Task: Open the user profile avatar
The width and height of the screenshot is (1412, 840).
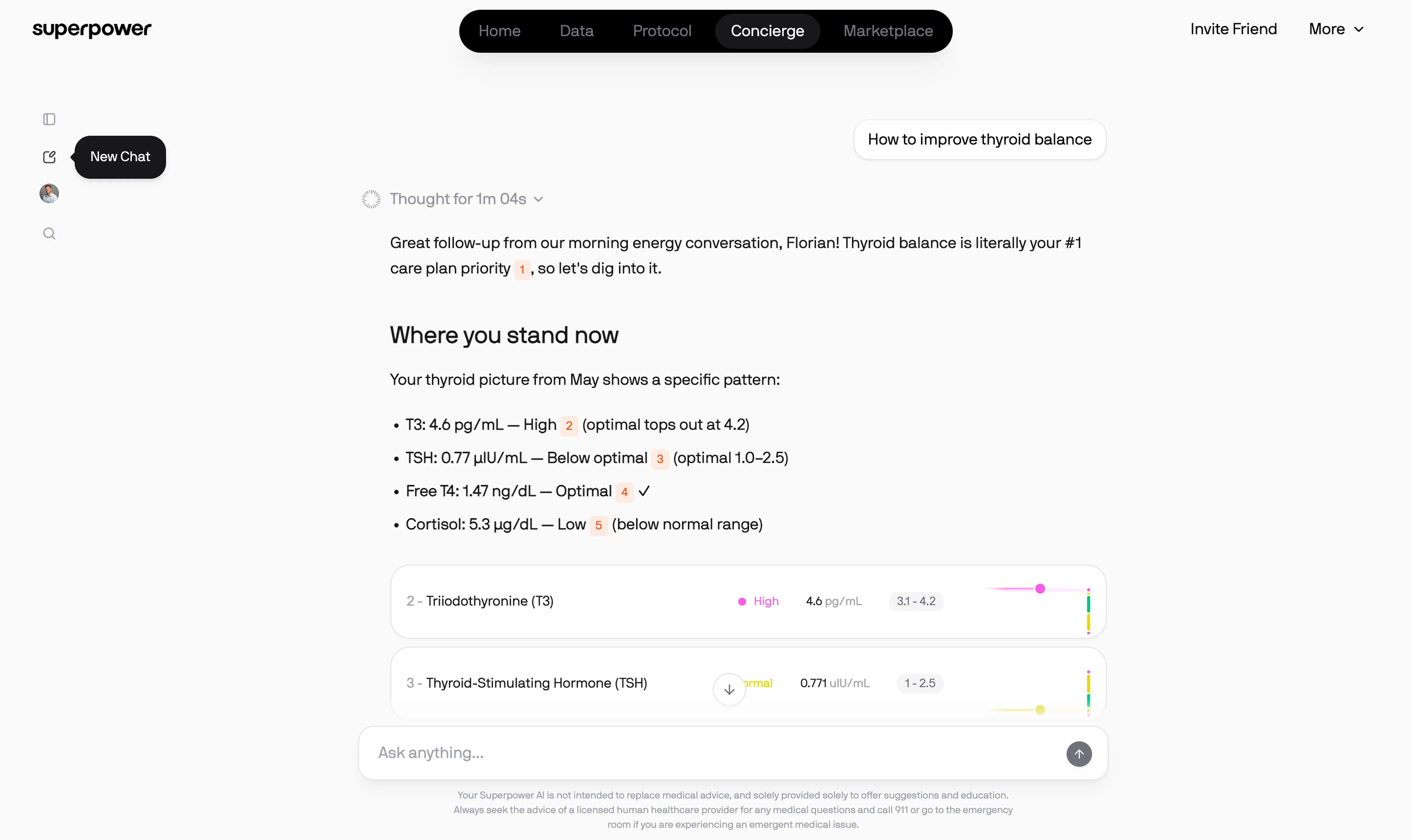Action: tap(49, 193)
